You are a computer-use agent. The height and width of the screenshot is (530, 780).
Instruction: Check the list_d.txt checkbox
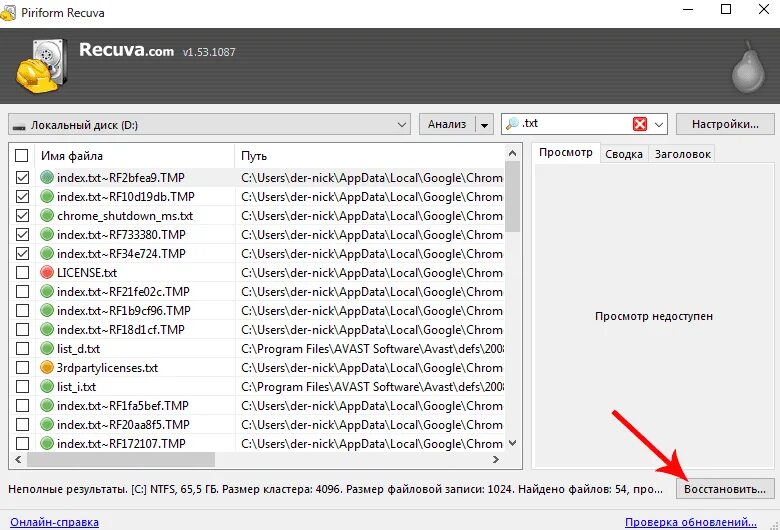click(22, 348)
